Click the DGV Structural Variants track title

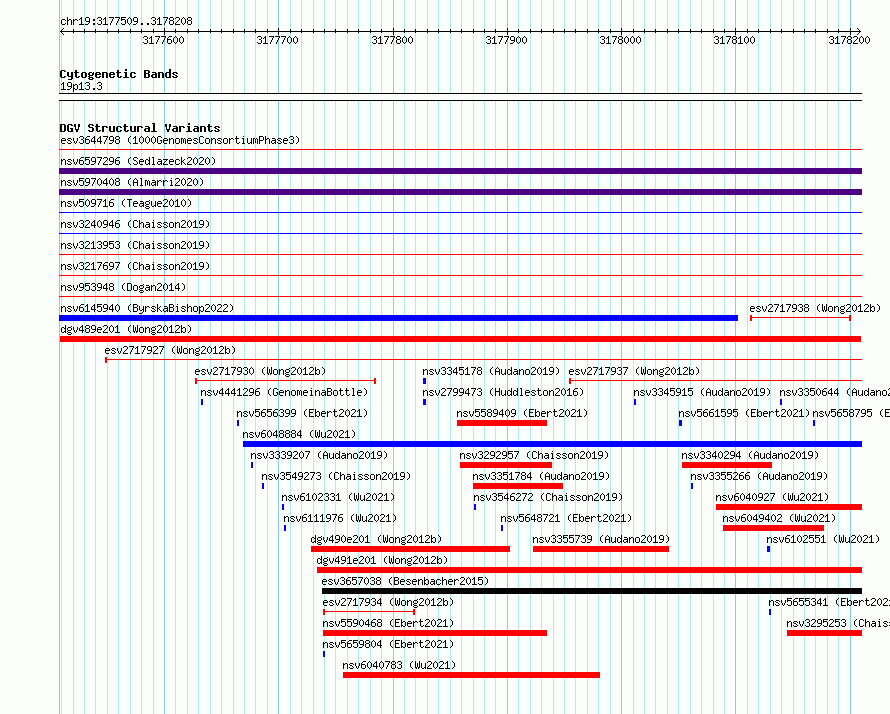(139, 128)
